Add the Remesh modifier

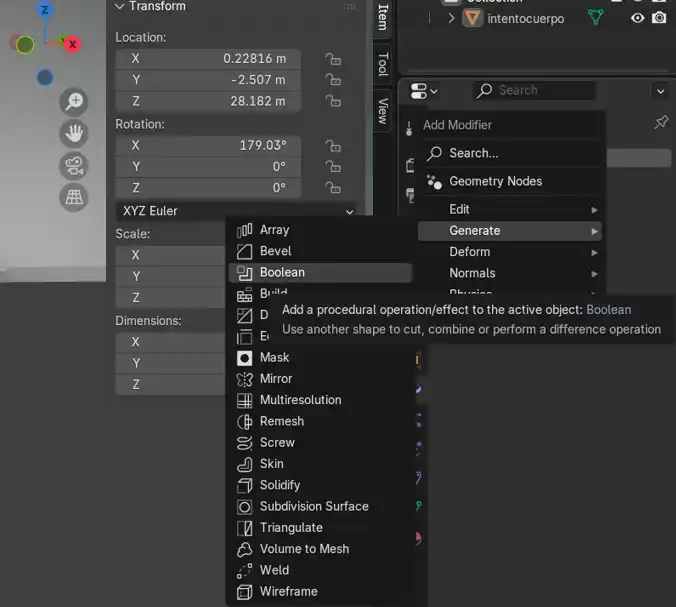click(x=320, y=421)
